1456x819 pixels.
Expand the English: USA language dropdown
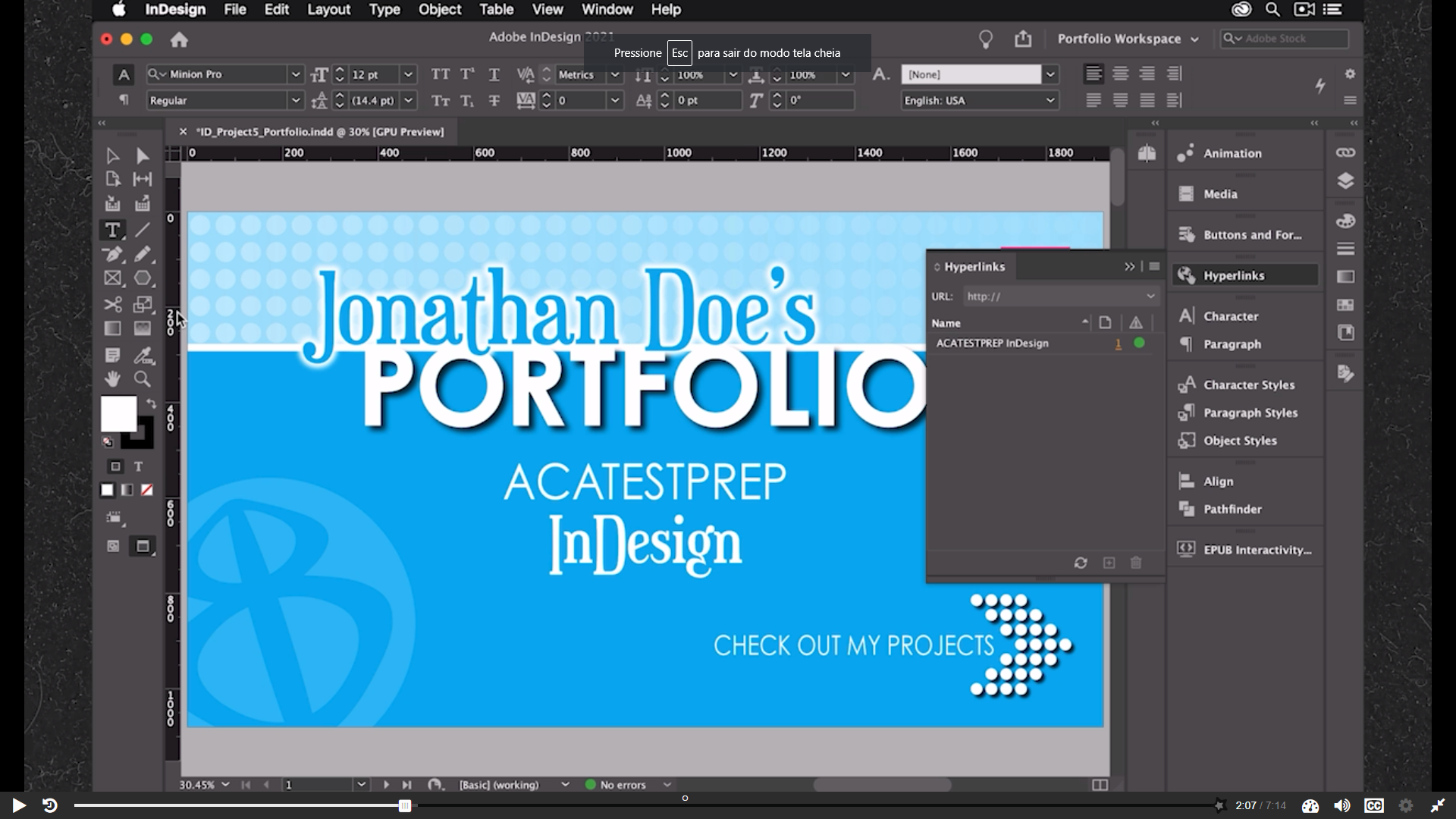[x=1050, y=100]
